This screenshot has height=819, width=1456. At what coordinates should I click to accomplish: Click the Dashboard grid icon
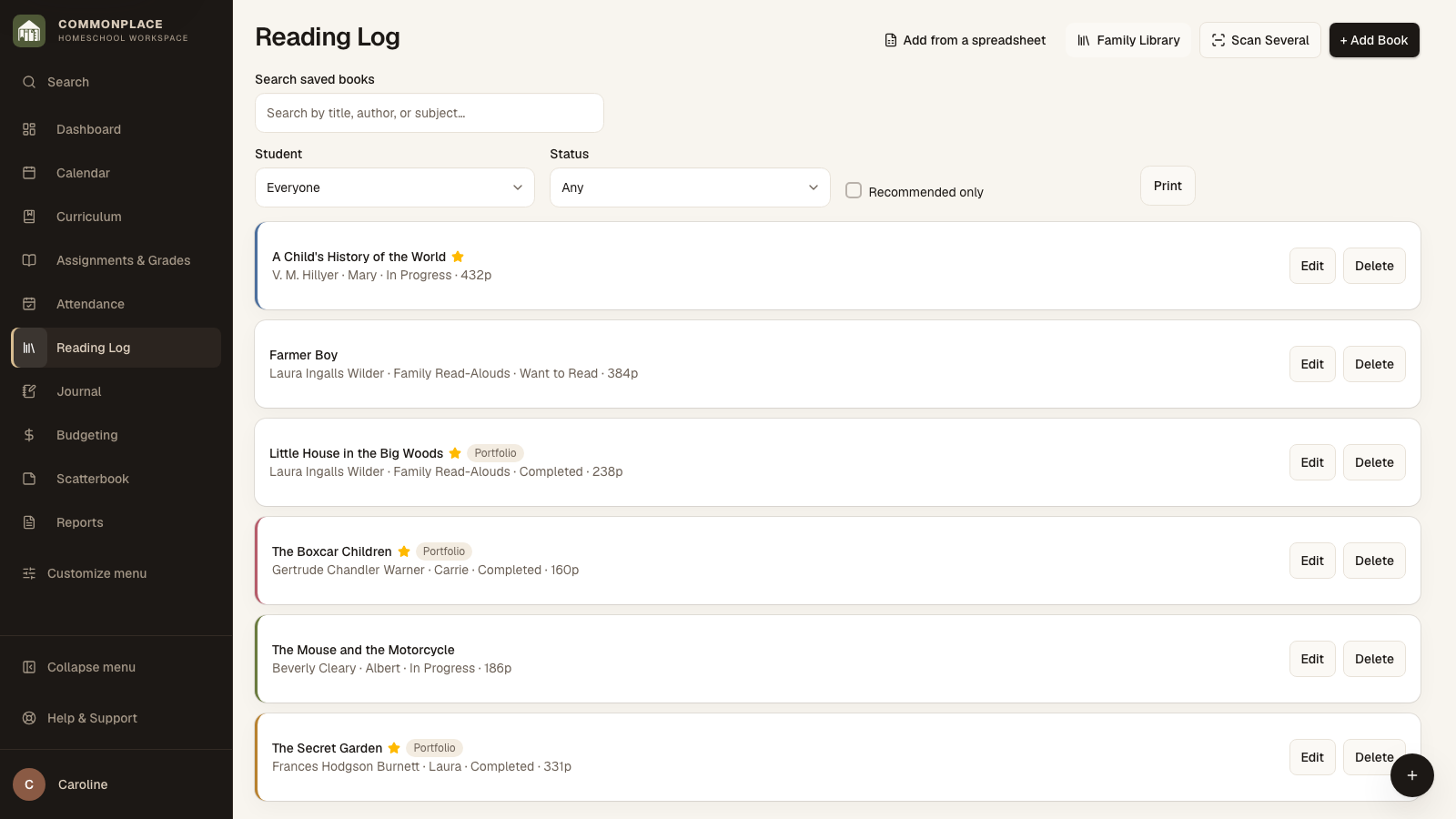[x=29, y=129]
